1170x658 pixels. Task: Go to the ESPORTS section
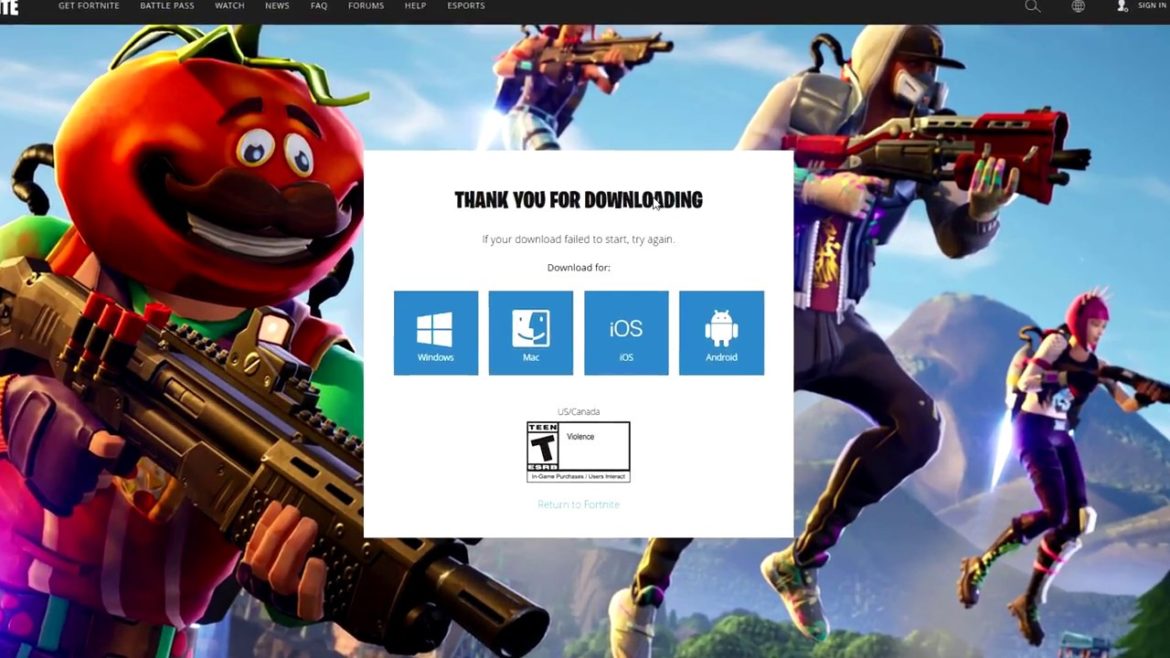coord(466,6)
